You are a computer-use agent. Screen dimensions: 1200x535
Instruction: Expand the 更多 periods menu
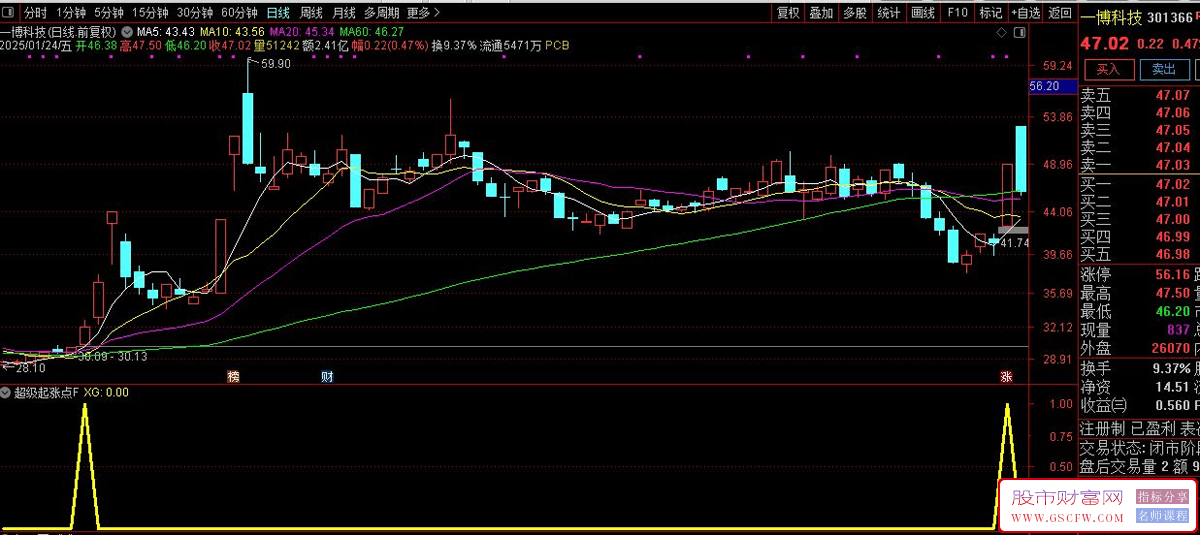coord(422,13)
